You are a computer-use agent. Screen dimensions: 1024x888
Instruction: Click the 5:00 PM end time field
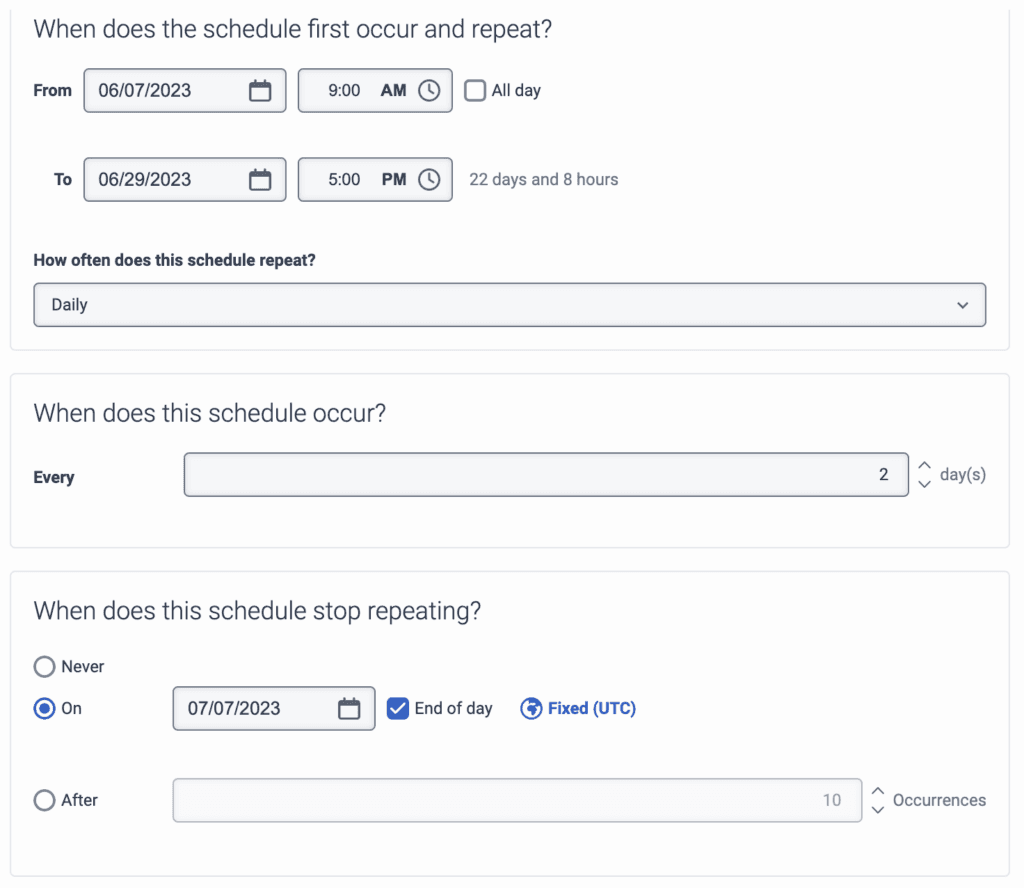355,180
